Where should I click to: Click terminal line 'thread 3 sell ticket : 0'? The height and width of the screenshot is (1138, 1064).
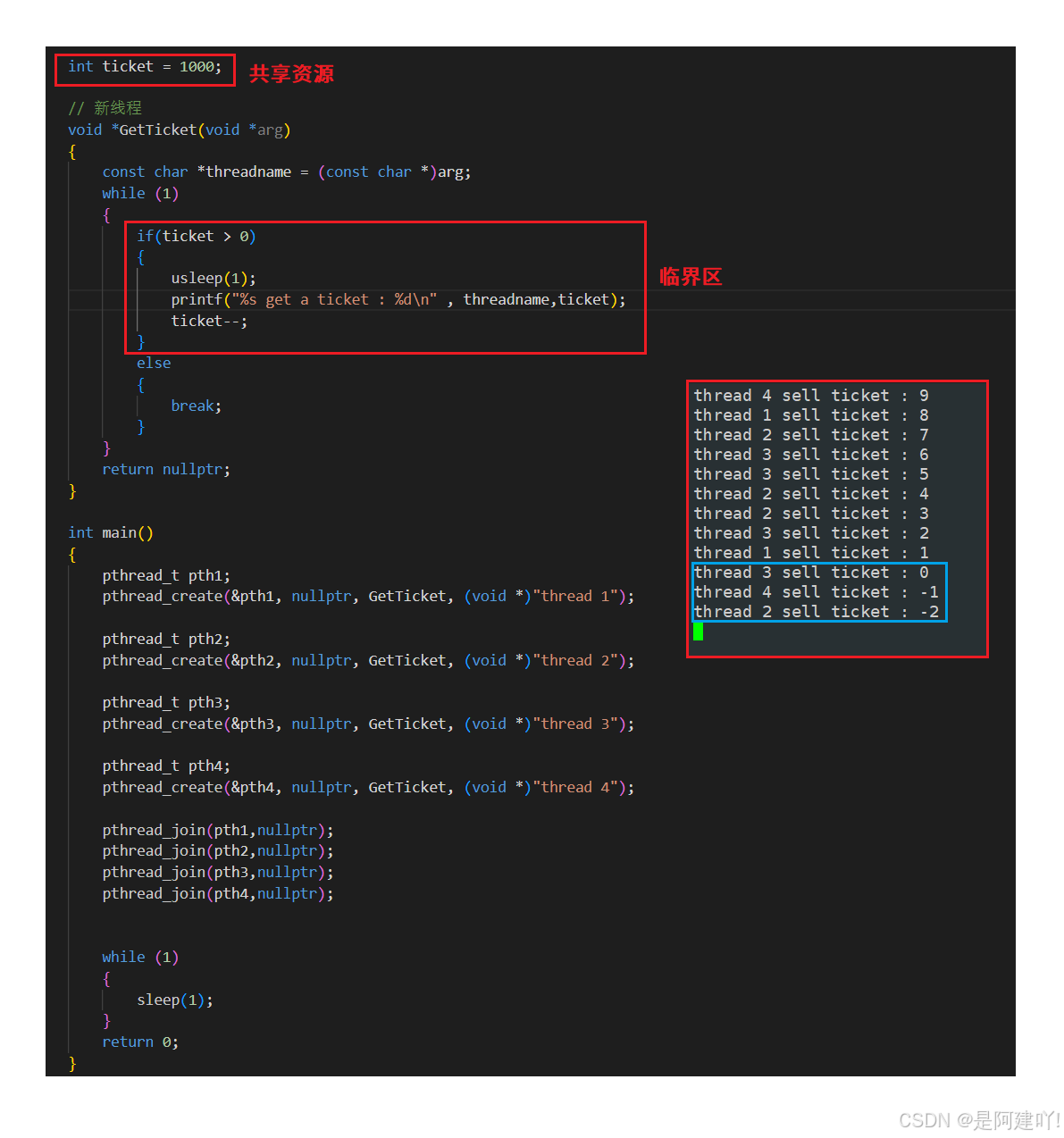tap(811, 572)
